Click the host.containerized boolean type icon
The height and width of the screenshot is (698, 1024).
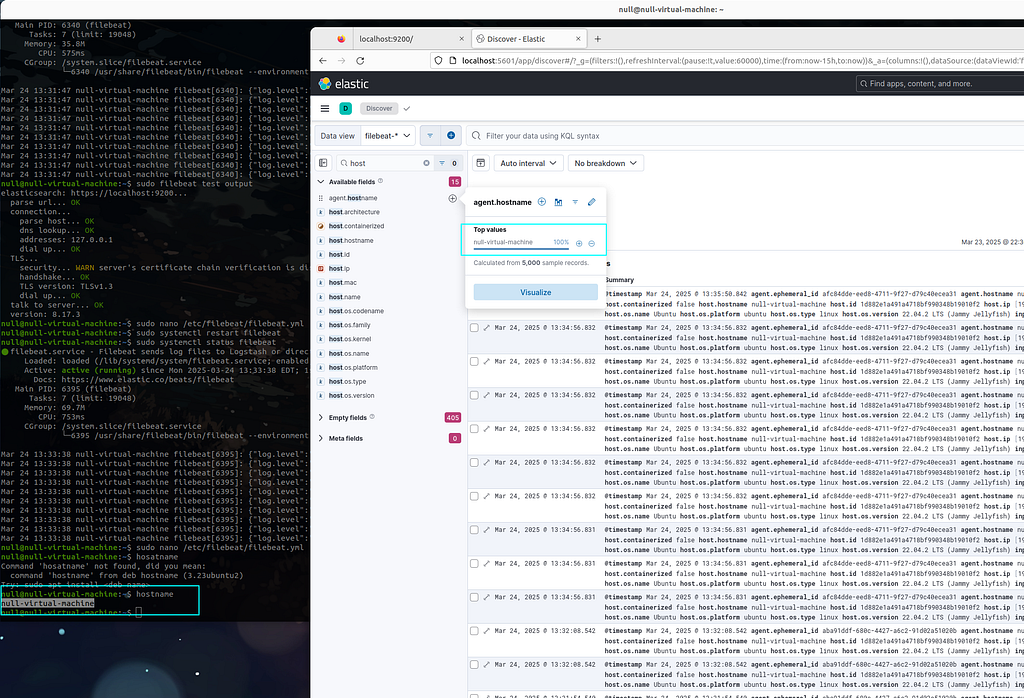[x=321, y=226]
